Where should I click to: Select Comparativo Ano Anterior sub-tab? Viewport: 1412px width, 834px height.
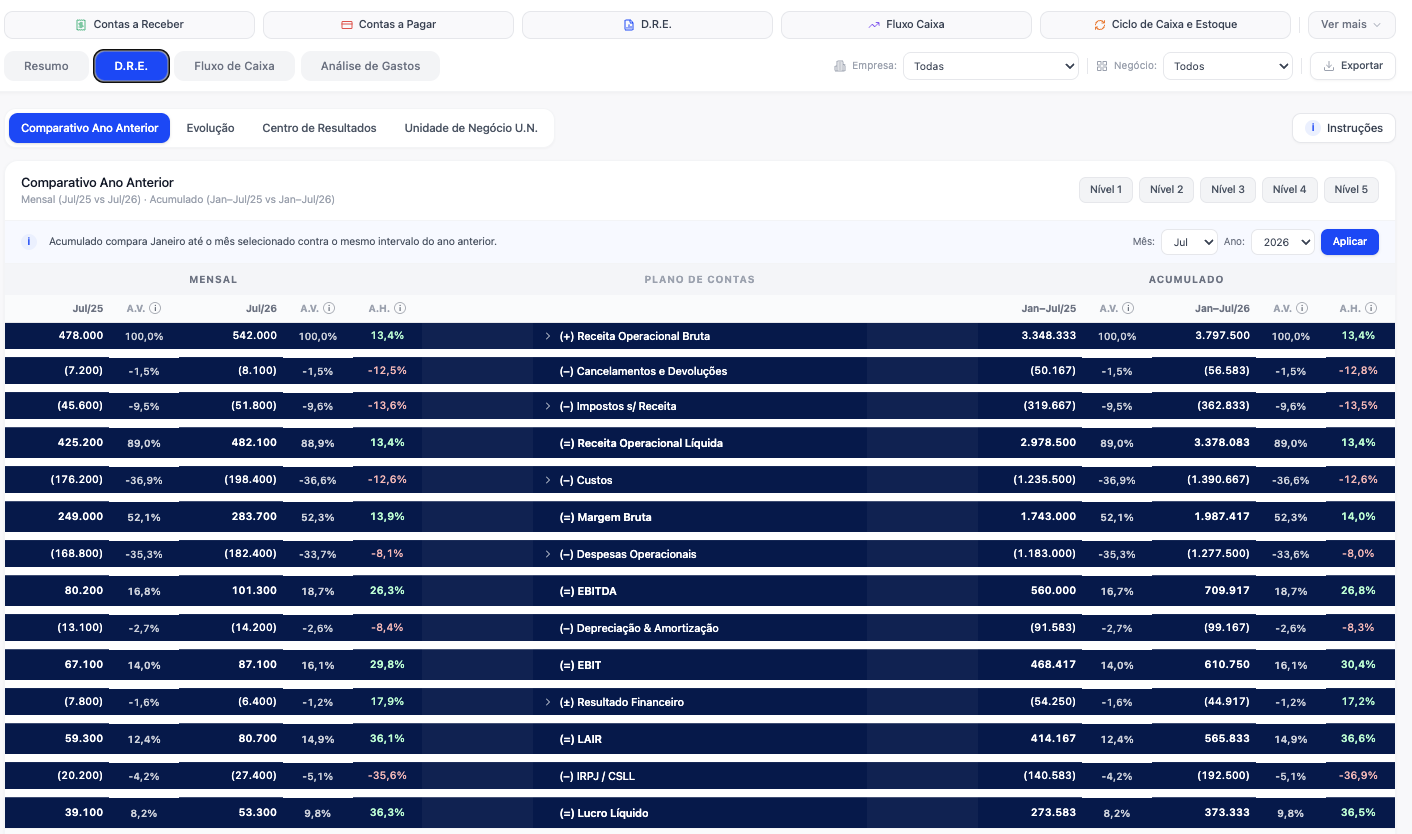pos(90,128)
